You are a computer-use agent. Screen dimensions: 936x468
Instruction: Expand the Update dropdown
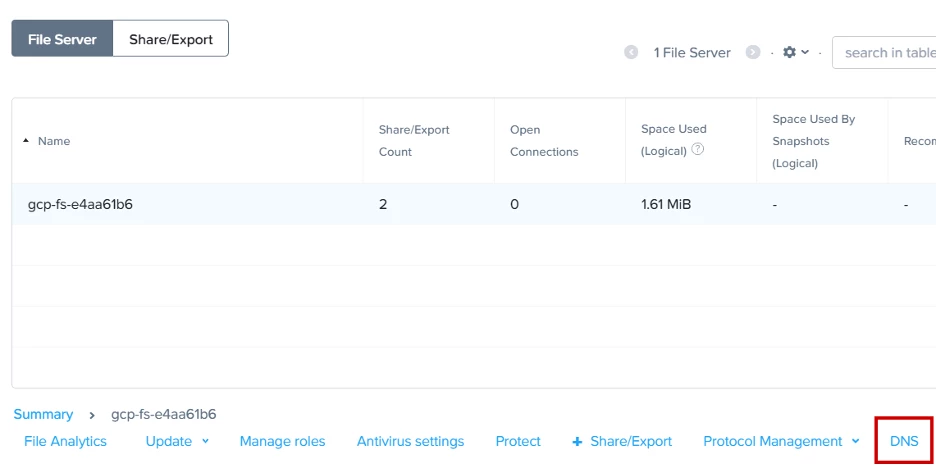tap(177, 442)
